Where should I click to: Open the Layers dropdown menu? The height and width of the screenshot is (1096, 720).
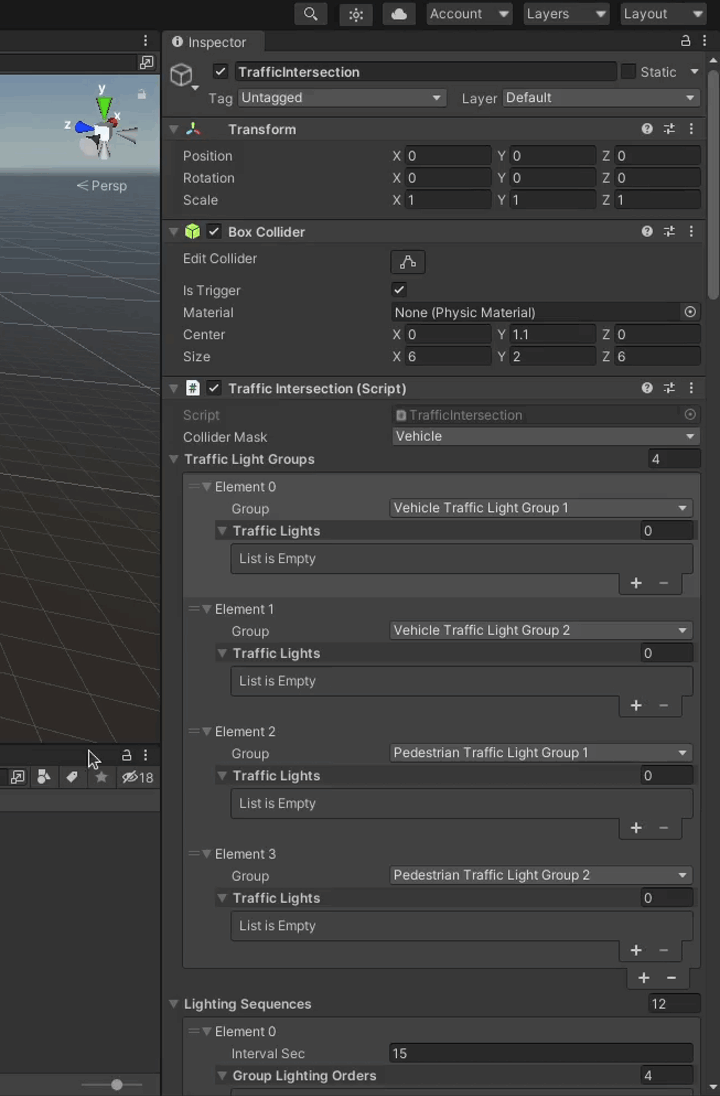click(x=566, y=14)
